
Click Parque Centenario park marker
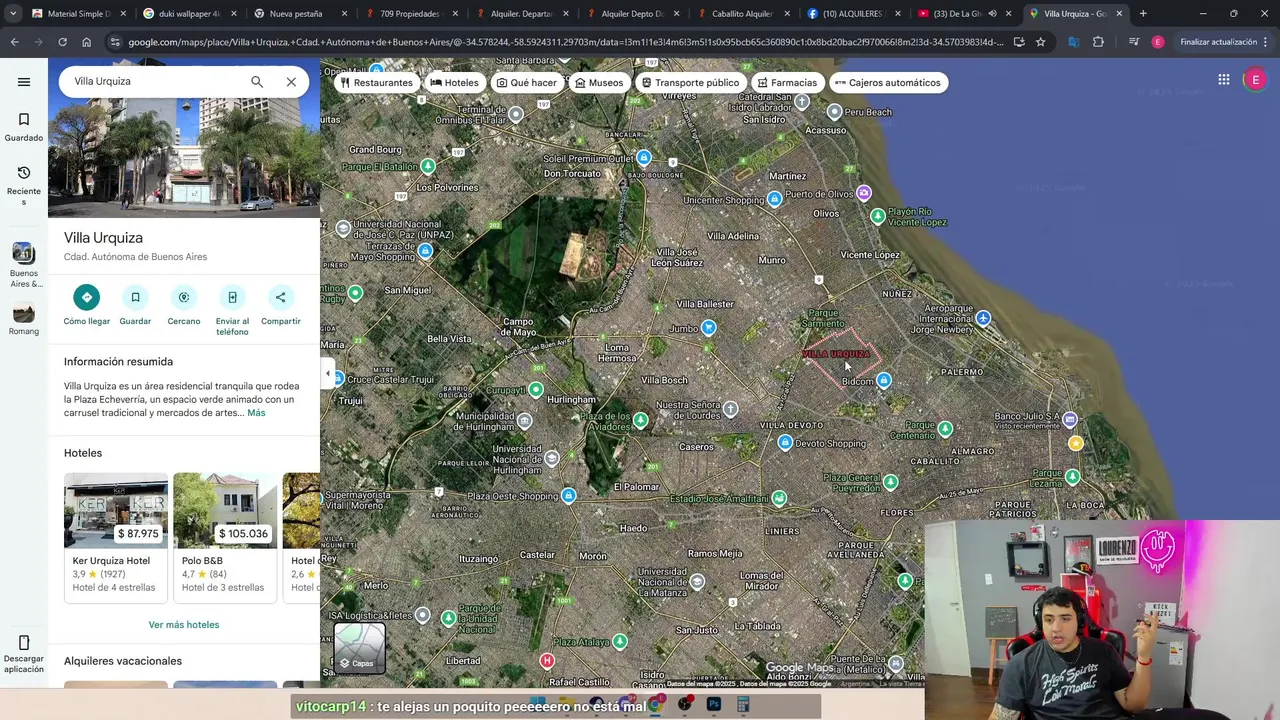(x=945, y=428)
